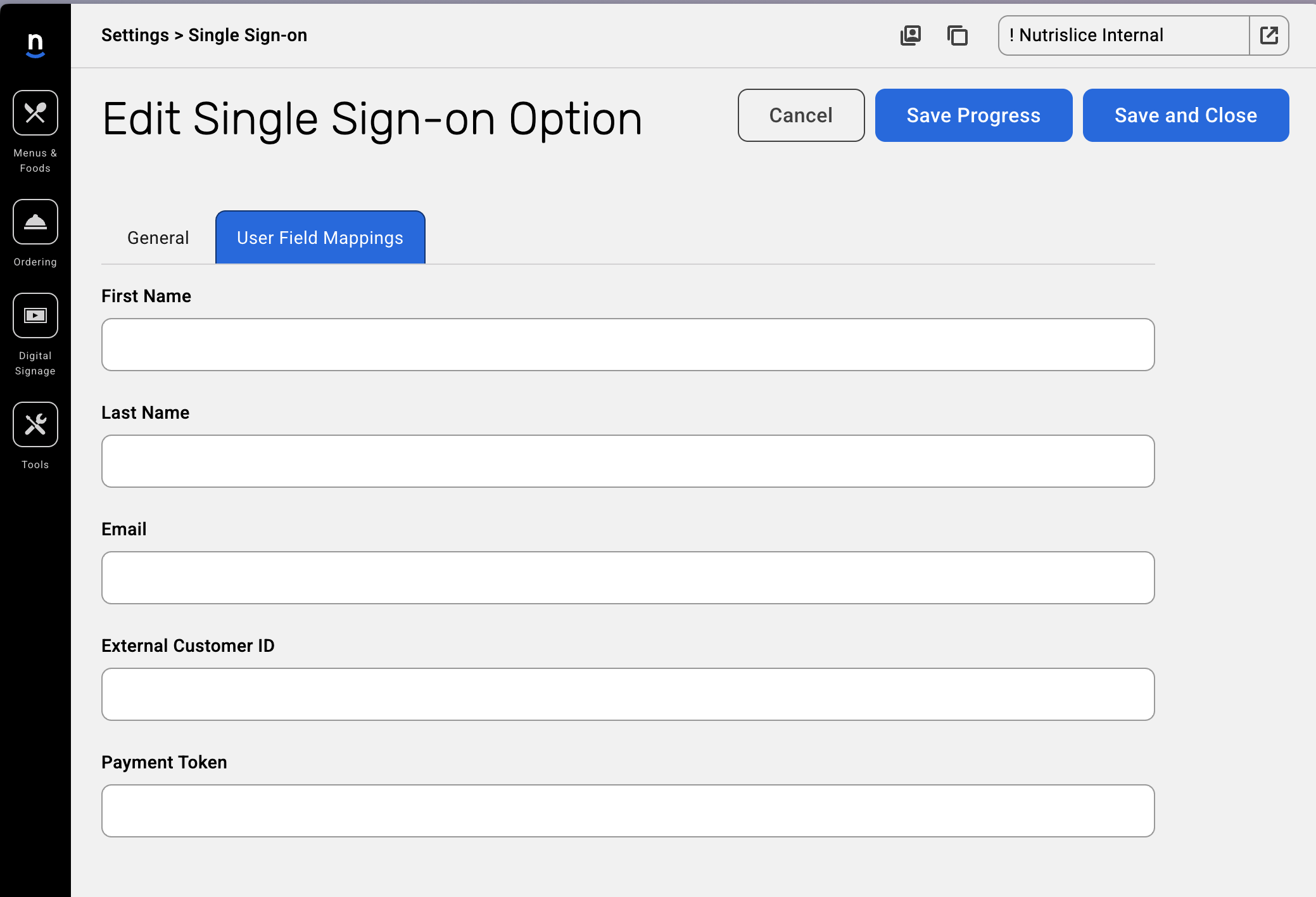
Task: Click the copy pages icon in header
Action: (958, 35)
